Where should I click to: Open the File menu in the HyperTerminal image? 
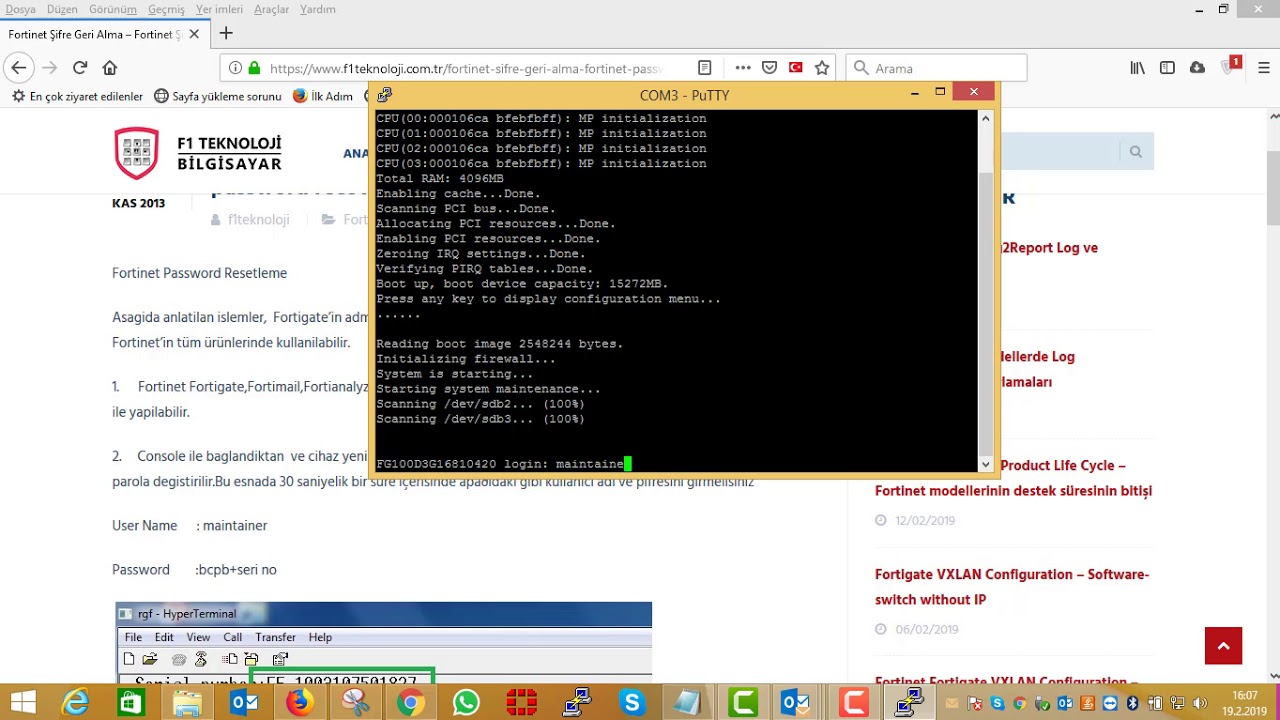click(x=132, y=637)
